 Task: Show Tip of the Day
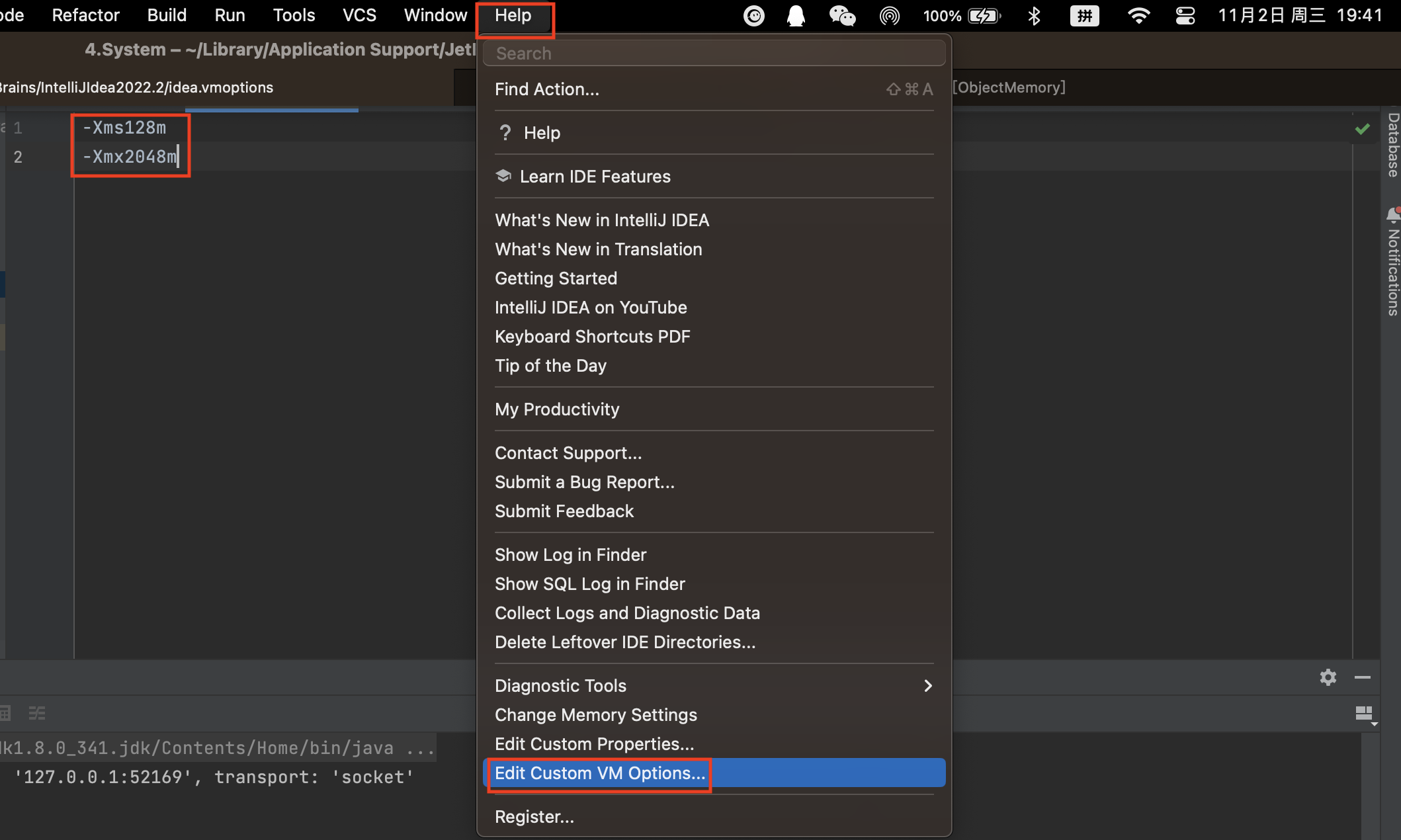[714, 366]
